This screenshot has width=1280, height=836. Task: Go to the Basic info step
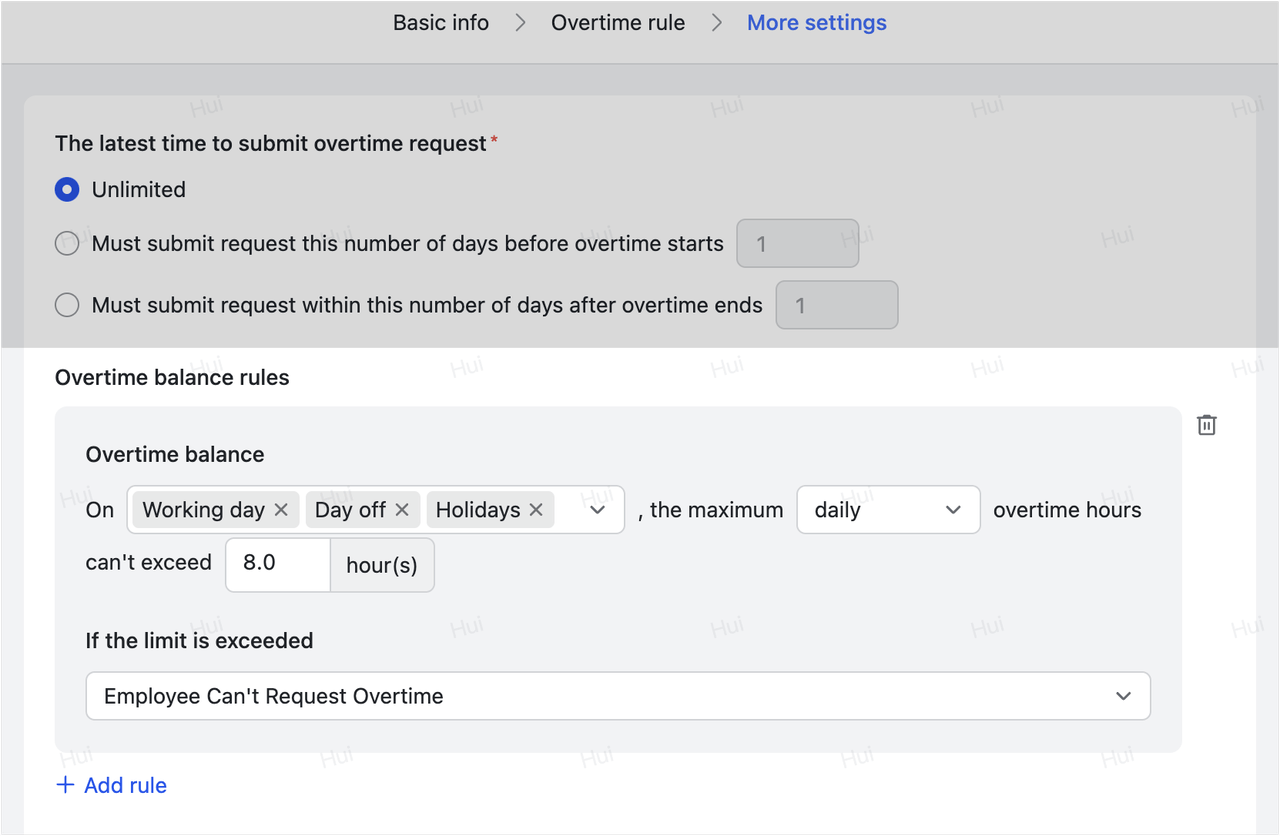[441, 23]
